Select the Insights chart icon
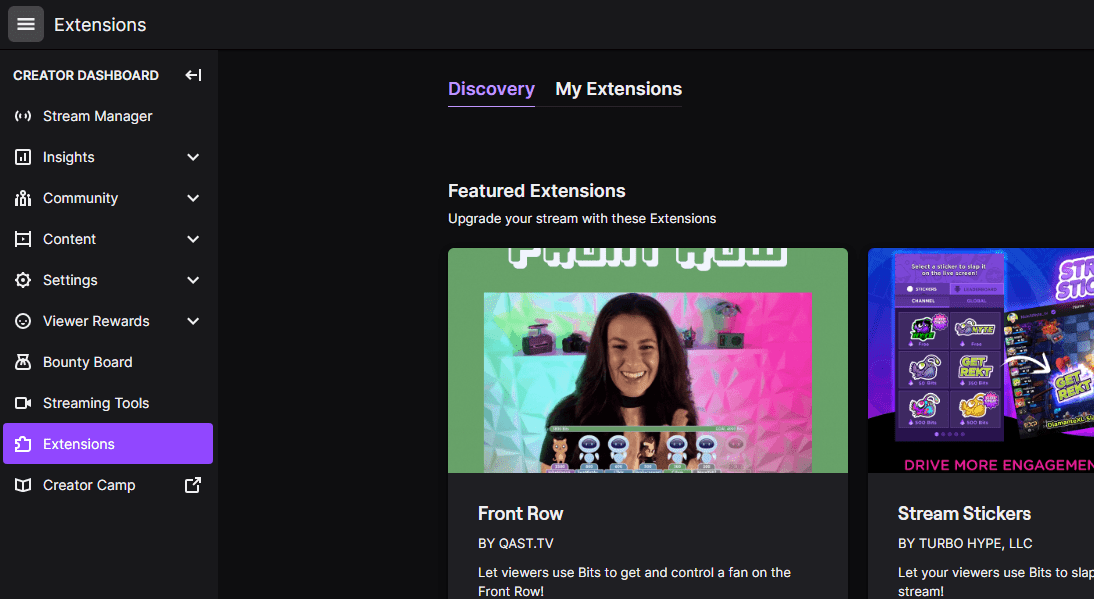Screen dimensions: 1094x599 pyautogui.click(x=22, y=157)
